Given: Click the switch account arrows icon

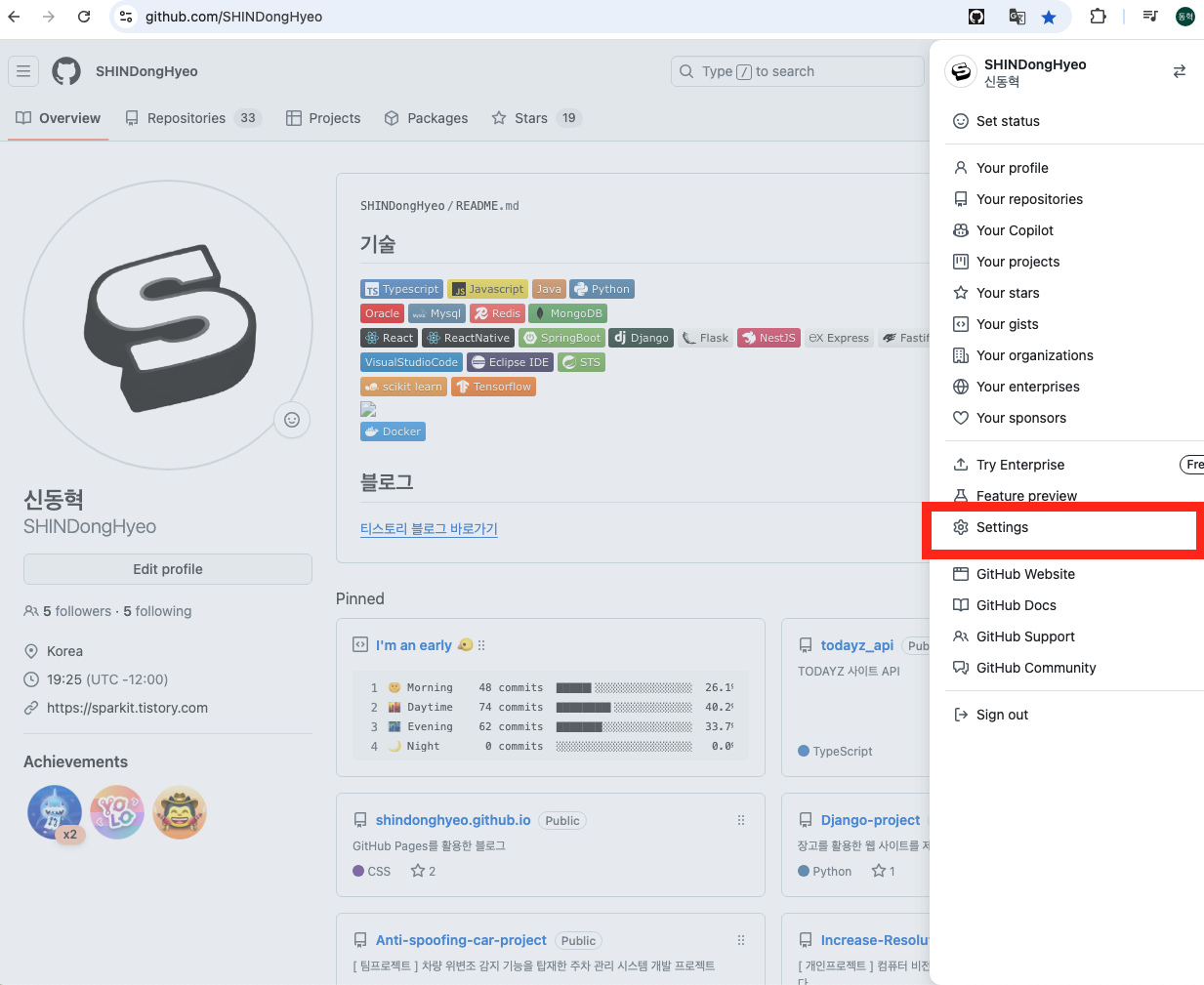Looking at the screenshot, I should point(1180,71).
